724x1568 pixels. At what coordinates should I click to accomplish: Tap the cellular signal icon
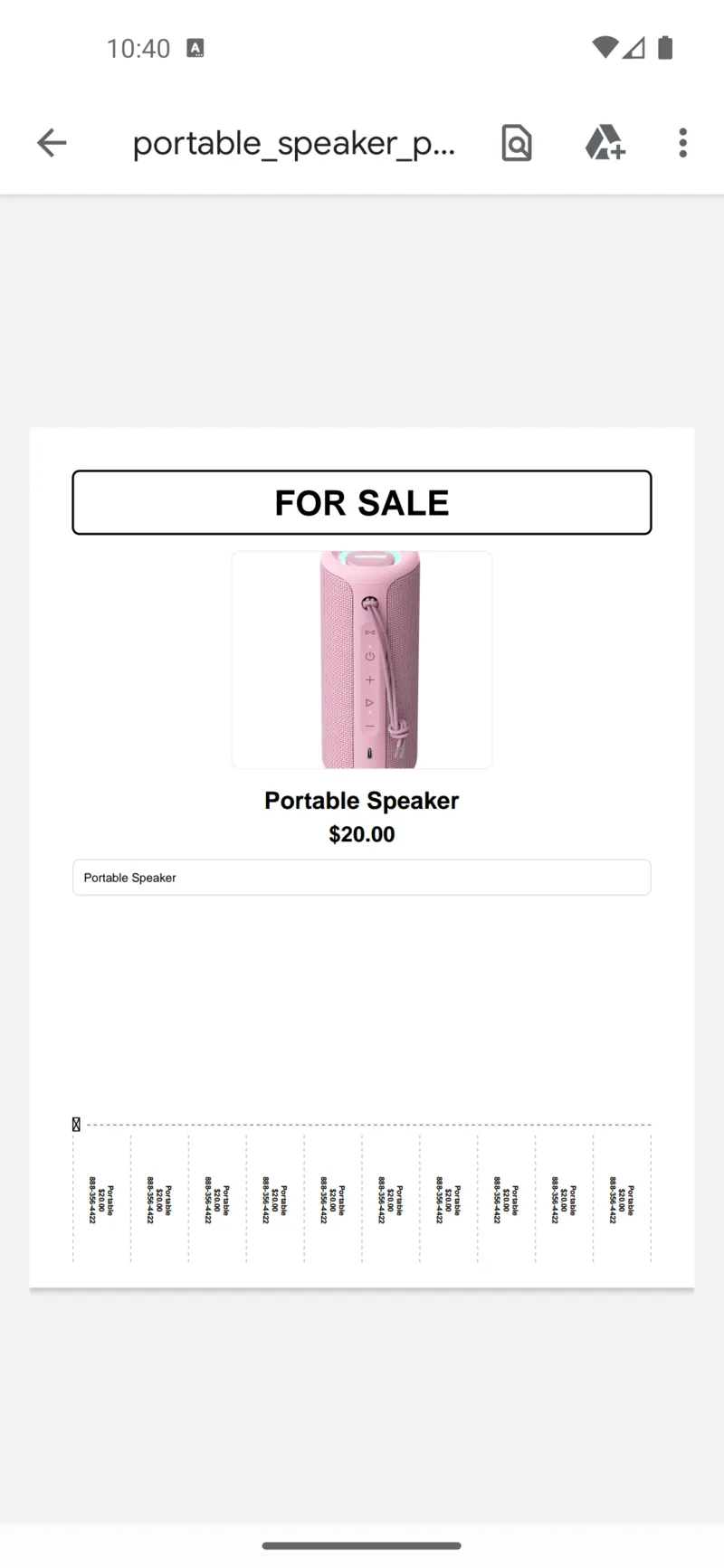(x=634, y=47)
